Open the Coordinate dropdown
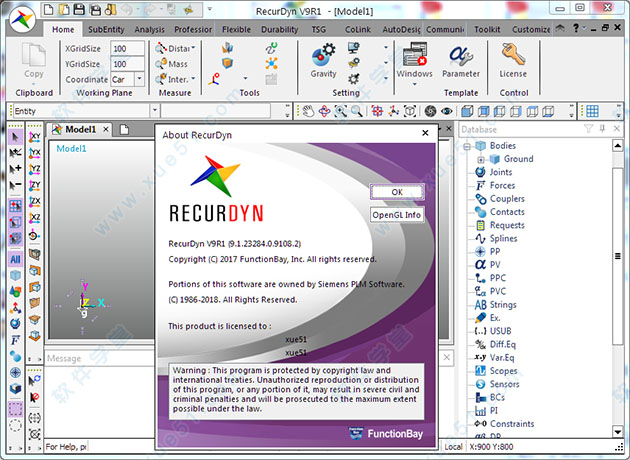 (139, 79)
